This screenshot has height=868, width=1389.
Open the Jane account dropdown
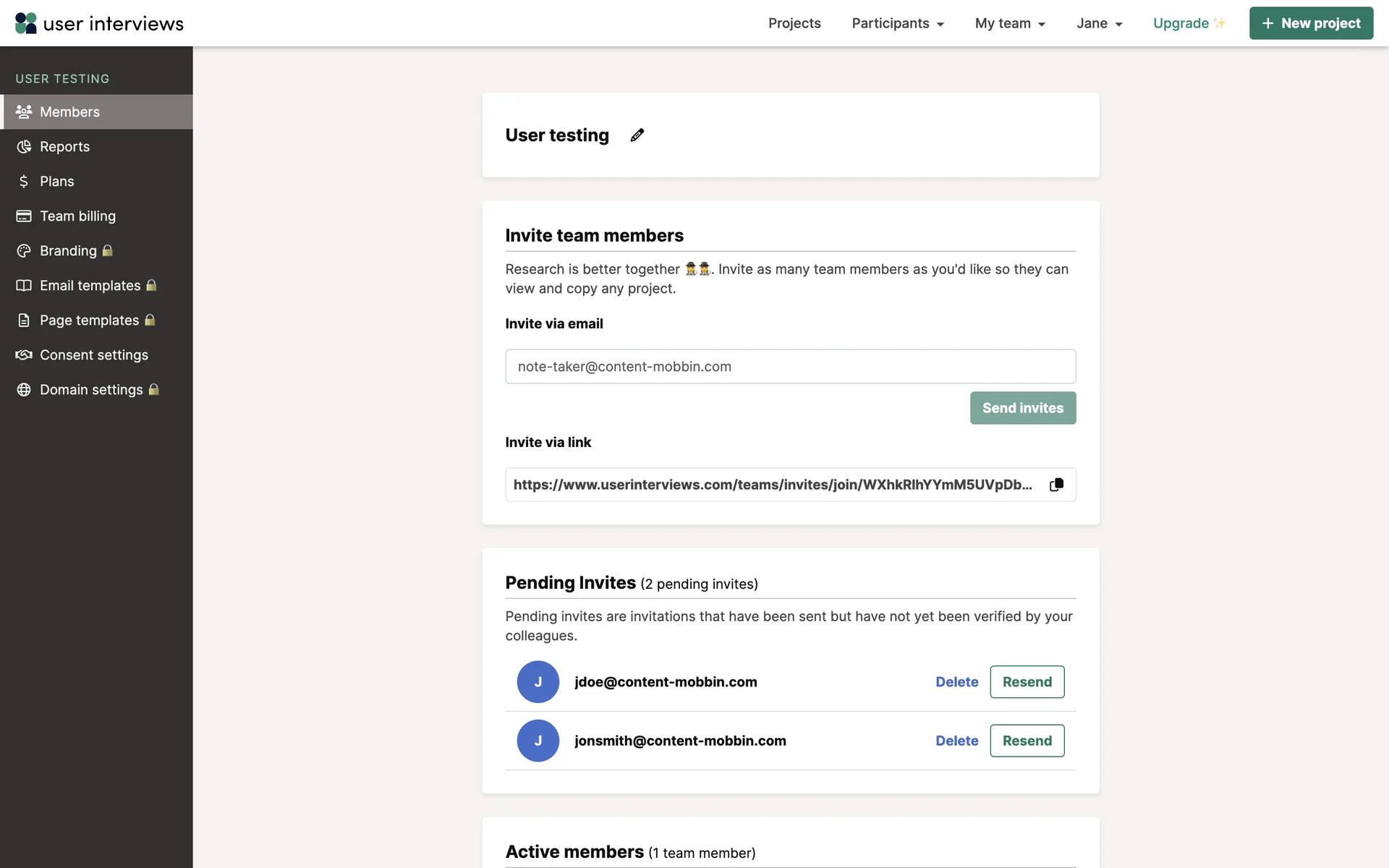coord(1098,23)
